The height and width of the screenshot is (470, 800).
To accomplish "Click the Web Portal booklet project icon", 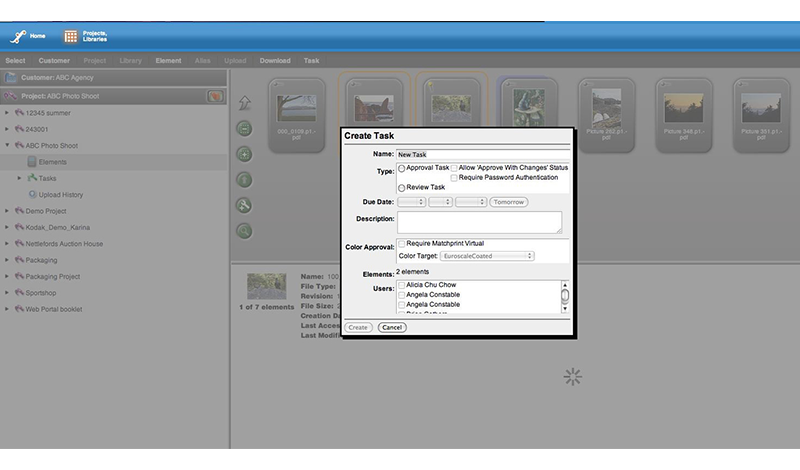I will tap(19, 309).
